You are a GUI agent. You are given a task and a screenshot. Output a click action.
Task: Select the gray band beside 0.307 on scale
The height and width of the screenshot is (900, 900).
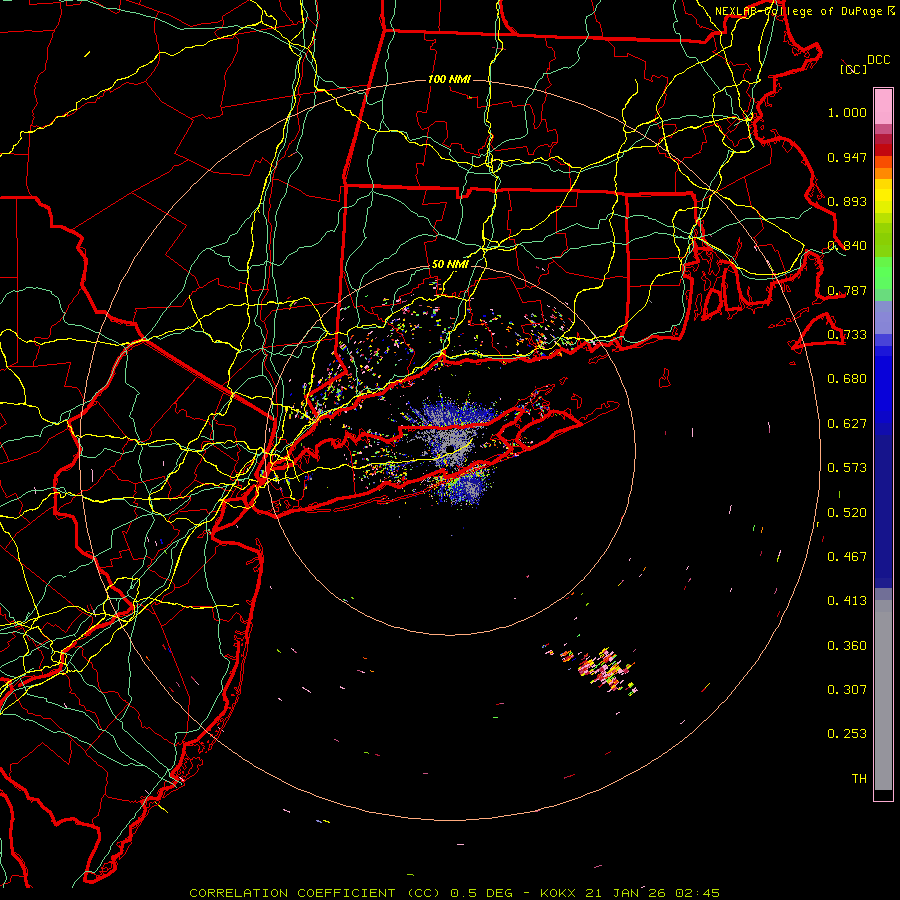883,695
